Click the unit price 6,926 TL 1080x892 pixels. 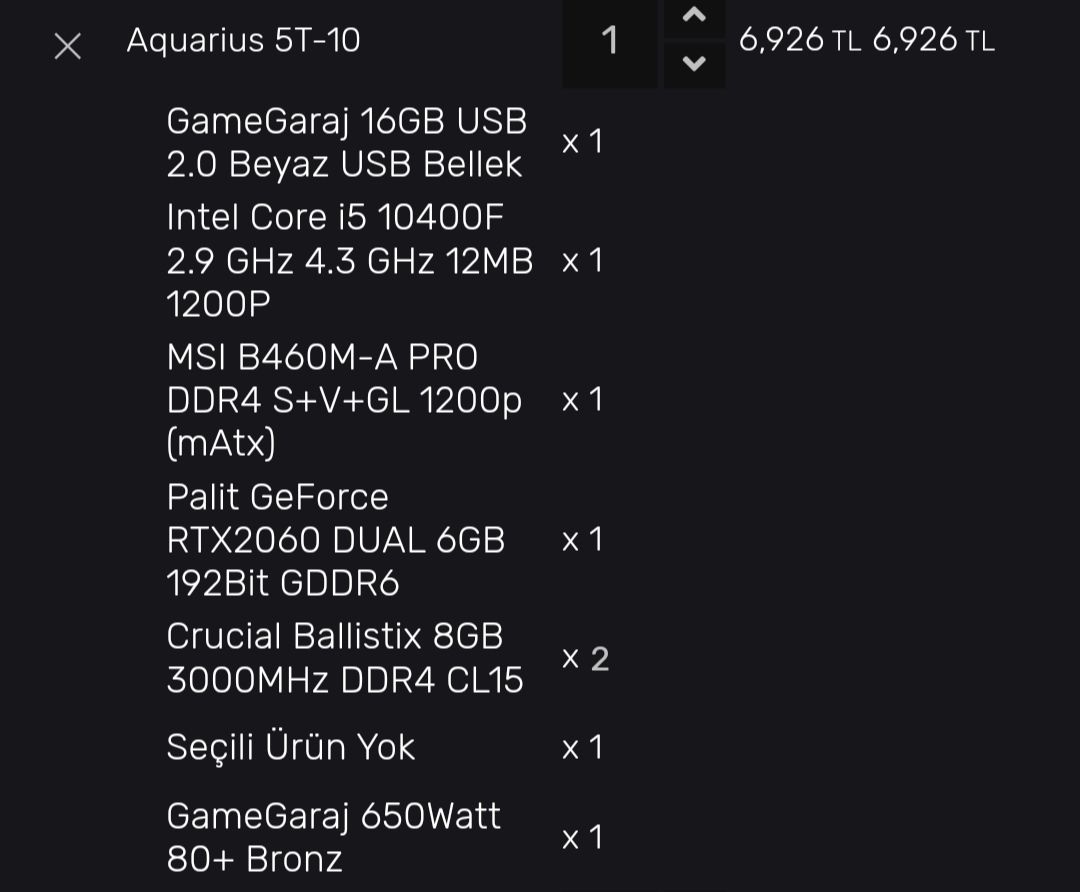point(799,41)
